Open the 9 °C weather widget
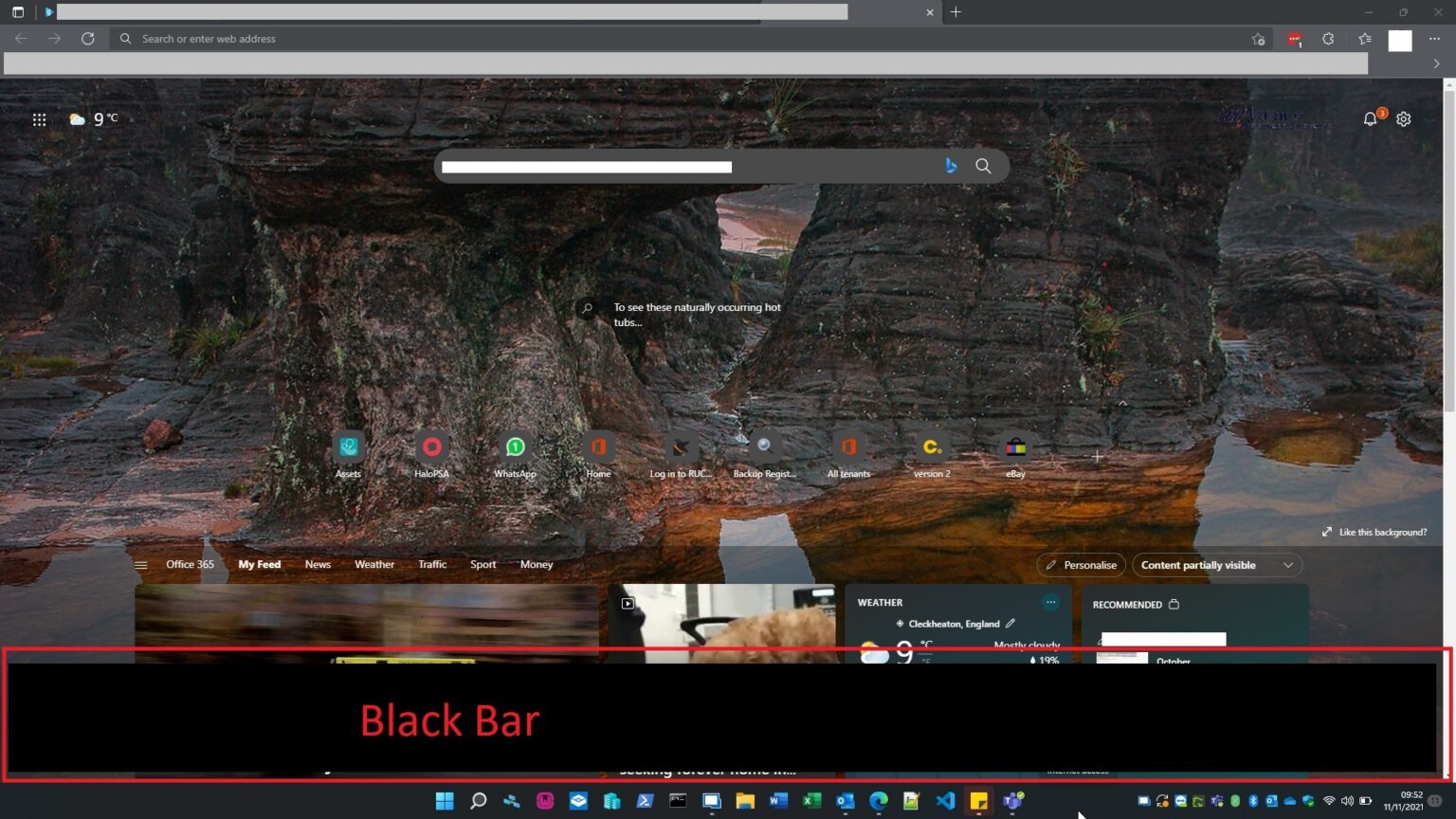 [x=93, y=118]
